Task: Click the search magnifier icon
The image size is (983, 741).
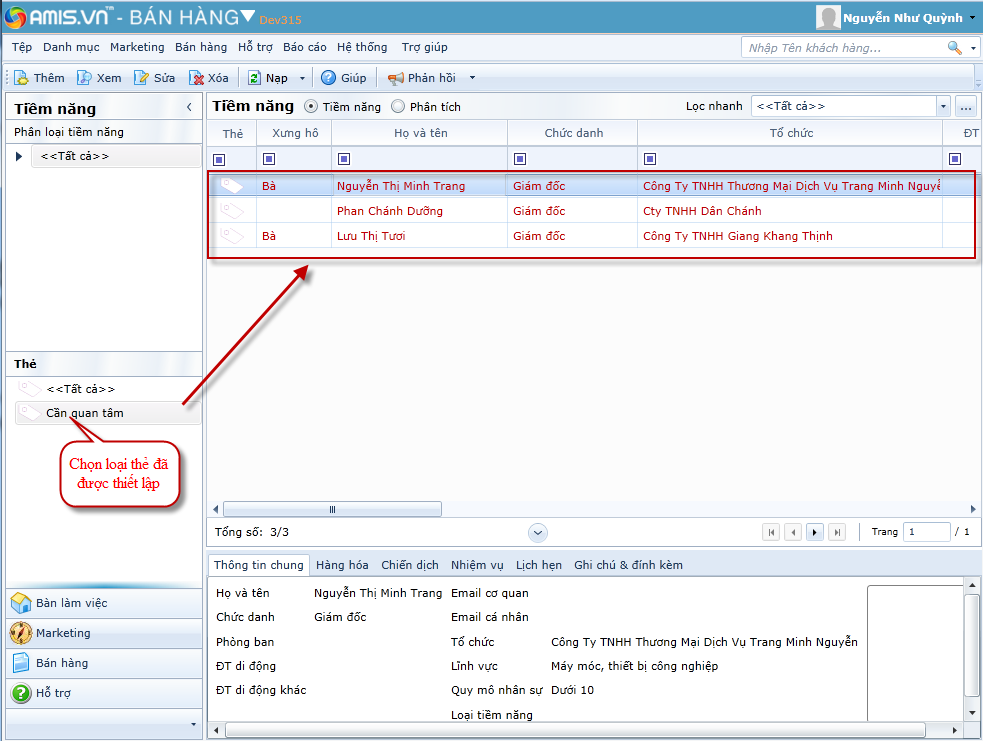Action: pos(954,47)
